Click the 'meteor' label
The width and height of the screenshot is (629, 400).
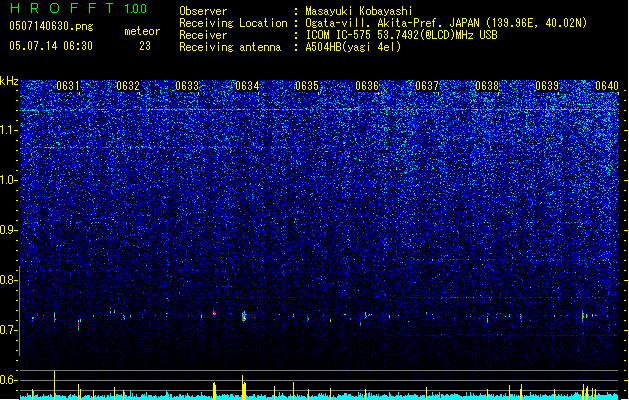[x=142, y=31]
